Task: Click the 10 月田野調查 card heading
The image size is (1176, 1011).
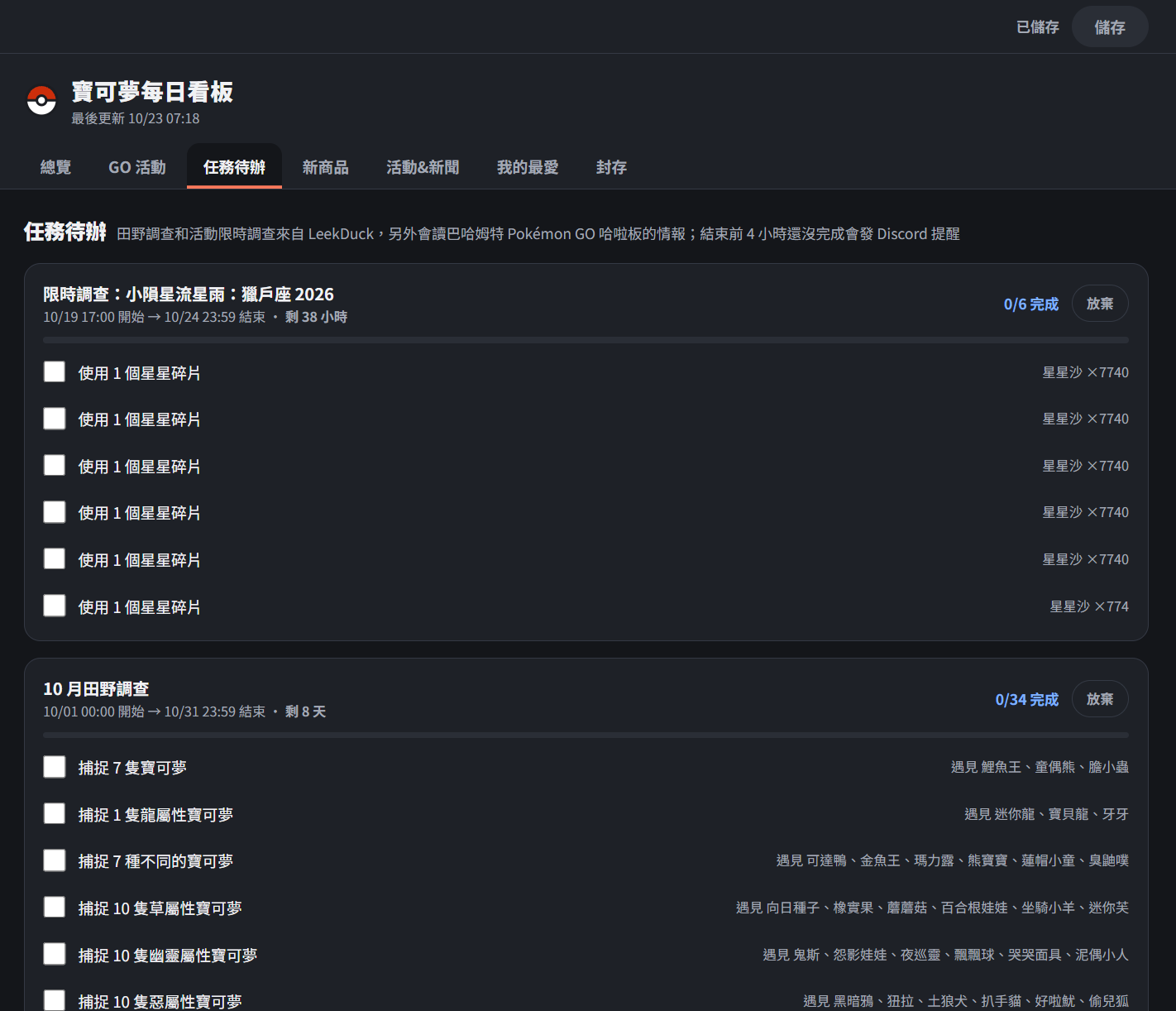Action: click(96, 689)
